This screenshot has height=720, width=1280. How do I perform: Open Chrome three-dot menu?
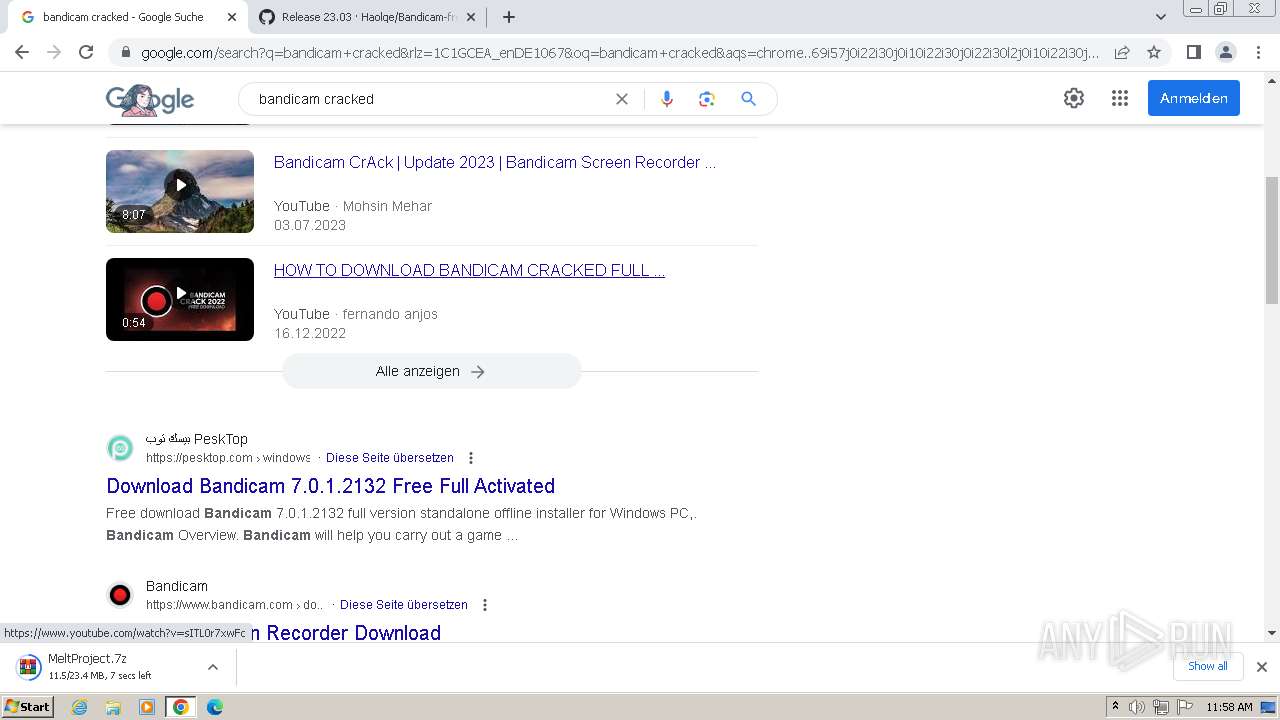(1258, 52)
